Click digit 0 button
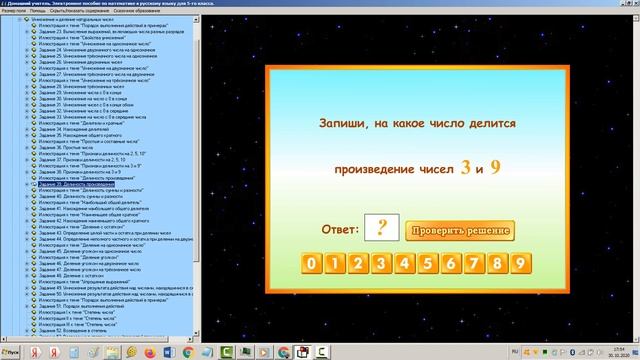This screenshot has width=640, height=360. tap(311, 263)
